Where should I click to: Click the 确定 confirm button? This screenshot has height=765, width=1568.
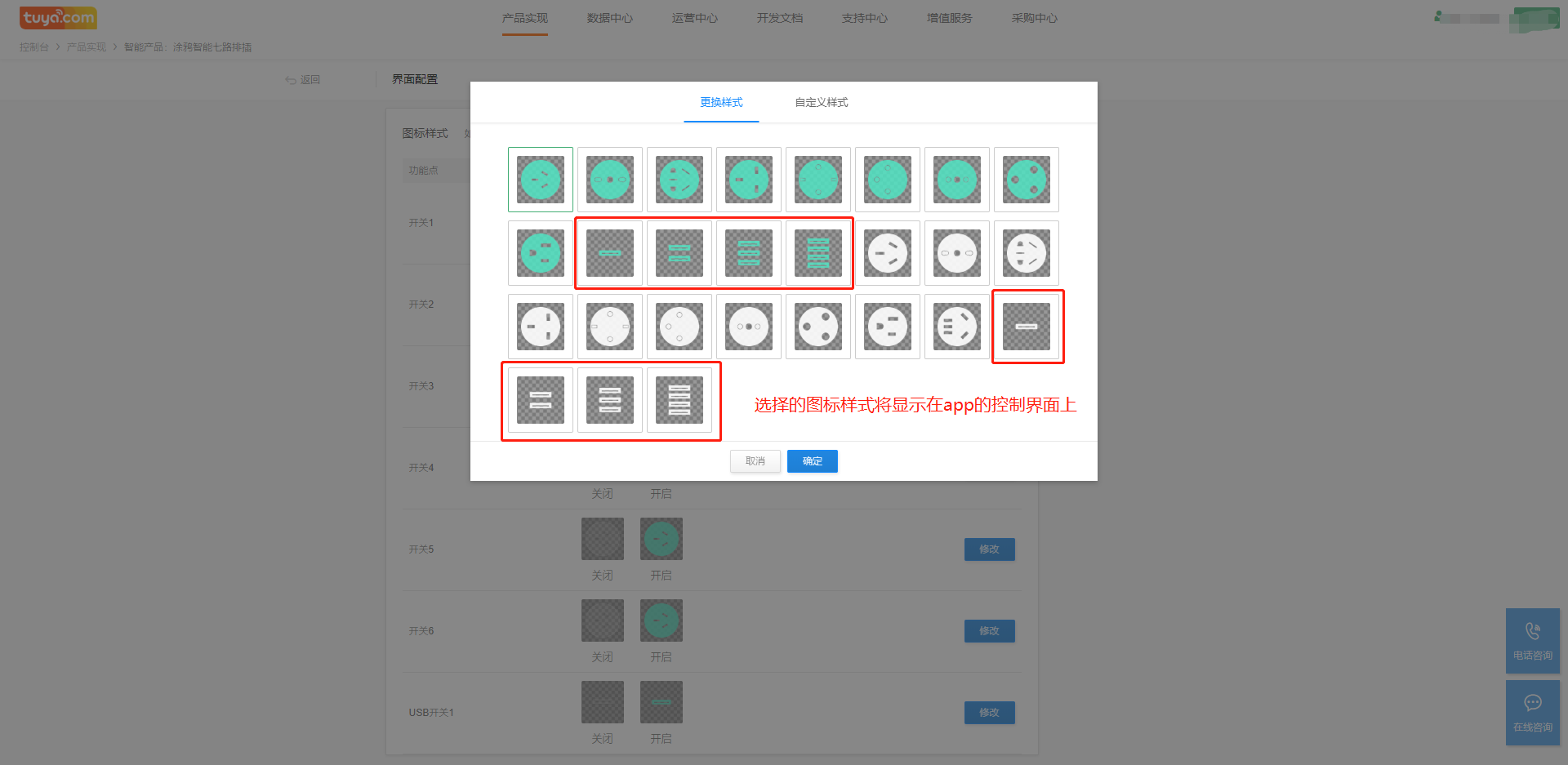click(x=812, y=461)
